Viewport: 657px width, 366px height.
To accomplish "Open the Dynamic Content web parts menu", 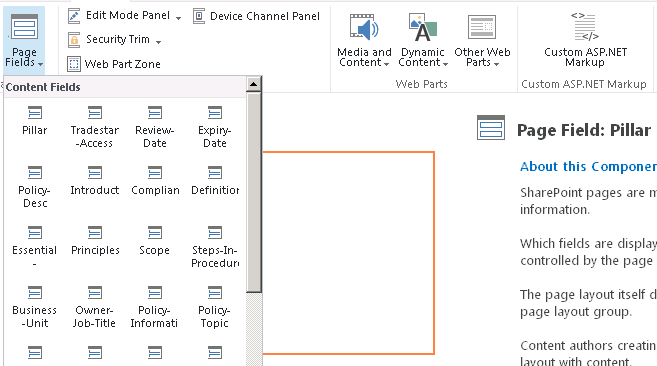I will [423, 41].
